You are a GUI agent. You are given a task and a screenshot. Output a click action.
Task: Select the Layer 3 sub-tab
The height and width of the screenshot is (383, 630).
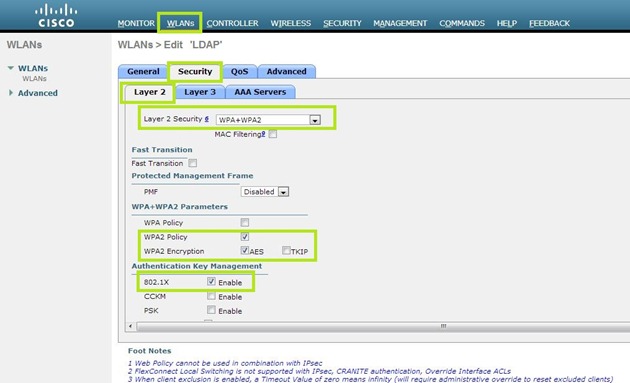[x=200, y=92]
